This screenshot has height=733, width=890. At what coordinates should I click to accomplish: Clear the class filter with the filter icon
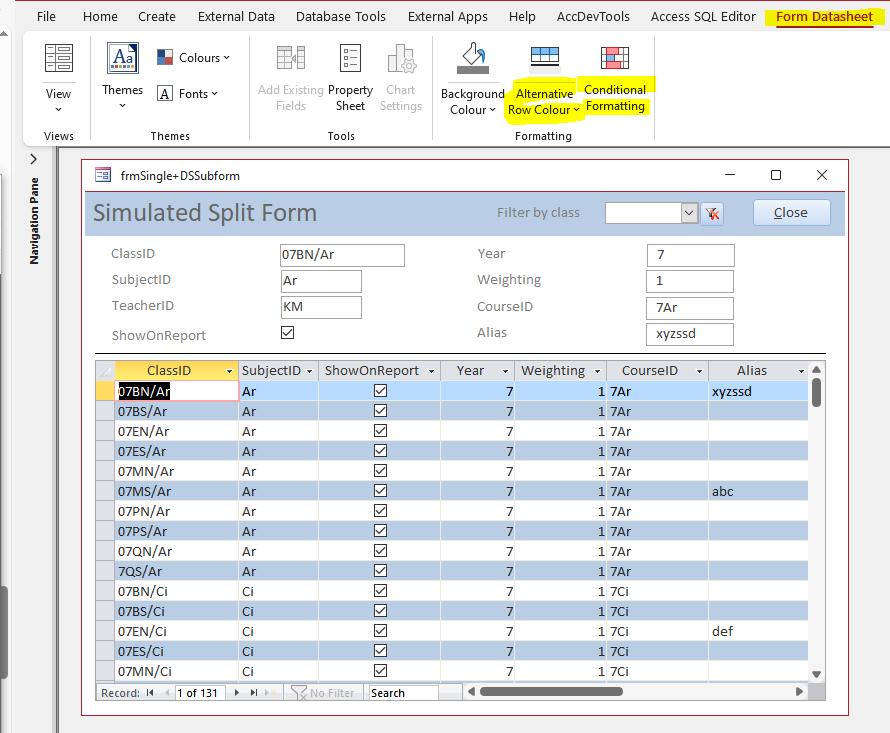(712, 213)
